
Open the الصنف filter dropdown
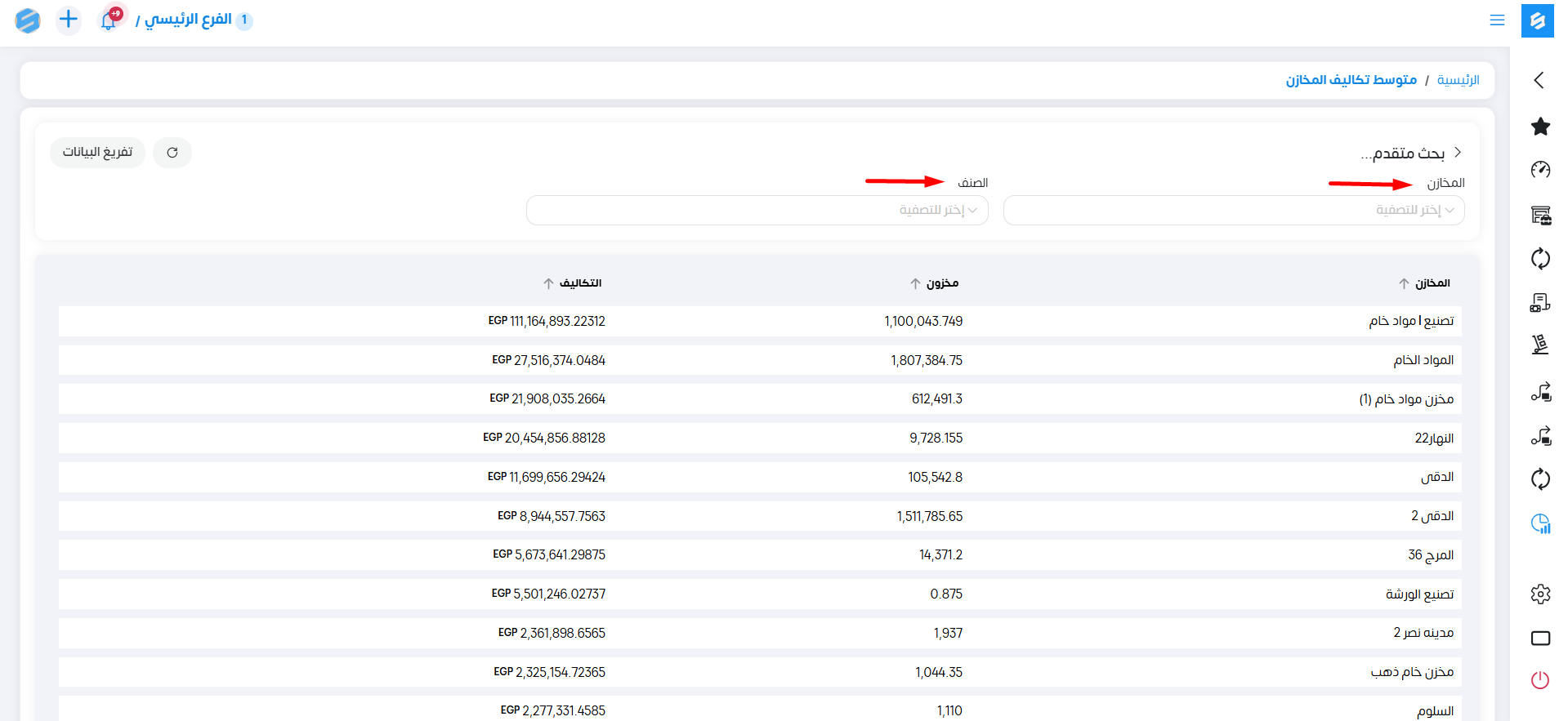tap(757, 211)
